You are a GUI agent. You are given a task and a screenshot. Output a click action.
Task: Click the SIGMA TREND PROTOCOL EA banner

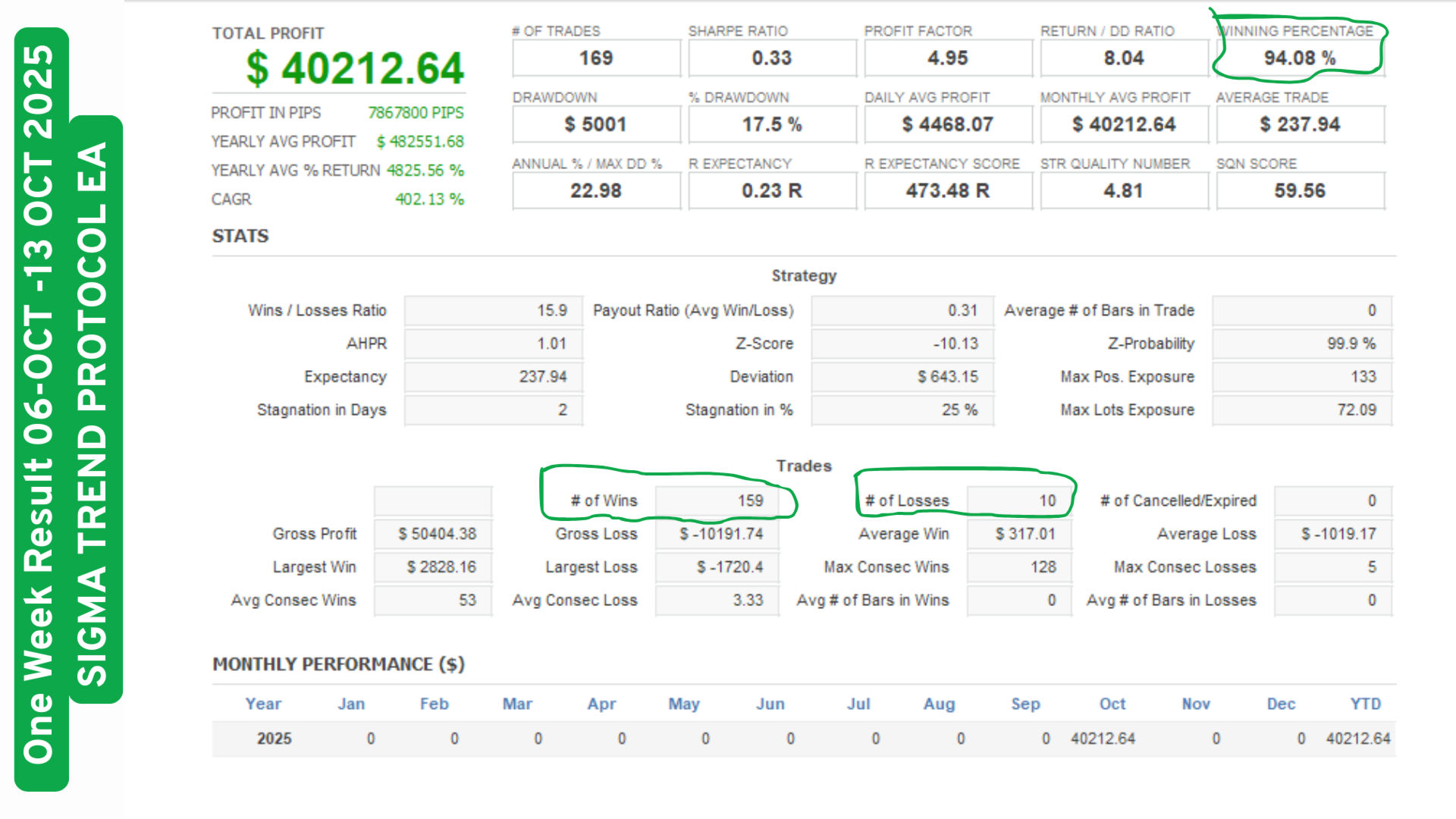point(95,409)
